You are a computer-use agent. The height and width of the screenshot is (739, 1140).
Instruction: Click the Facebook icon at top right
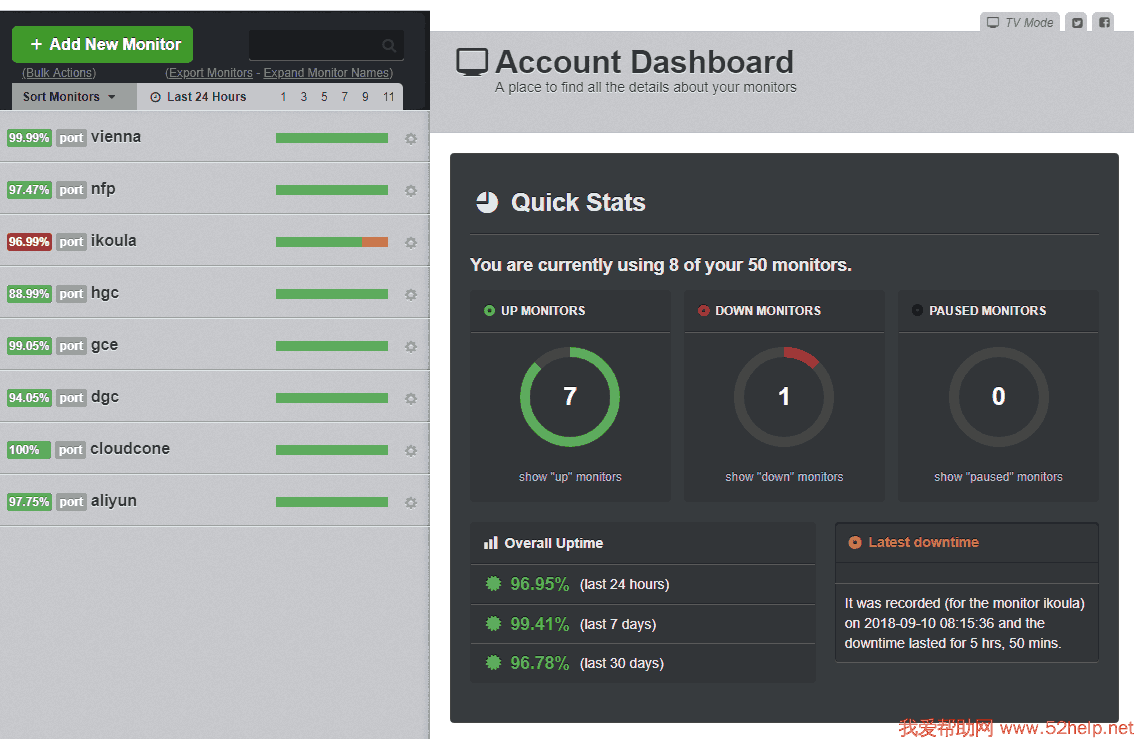click(1102, 22)
